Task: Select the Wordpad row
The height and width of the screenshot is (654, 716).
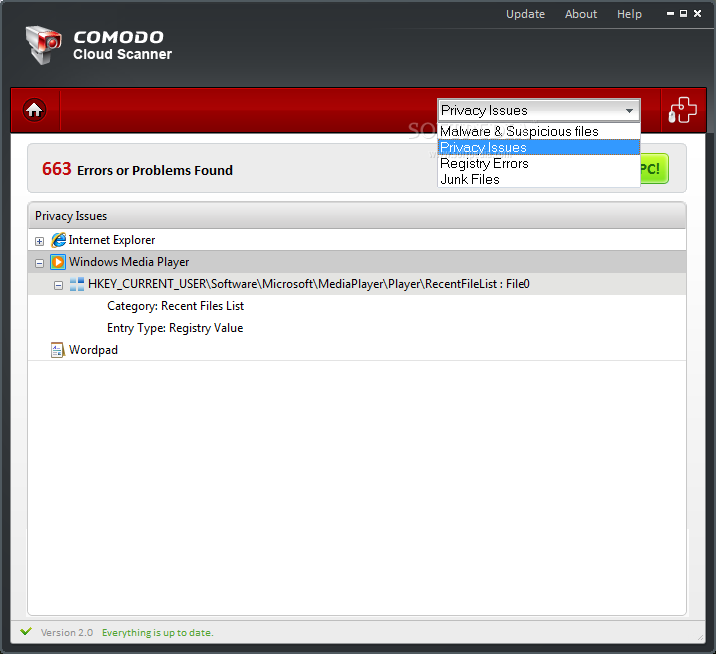Action: [x=357, y=350]
